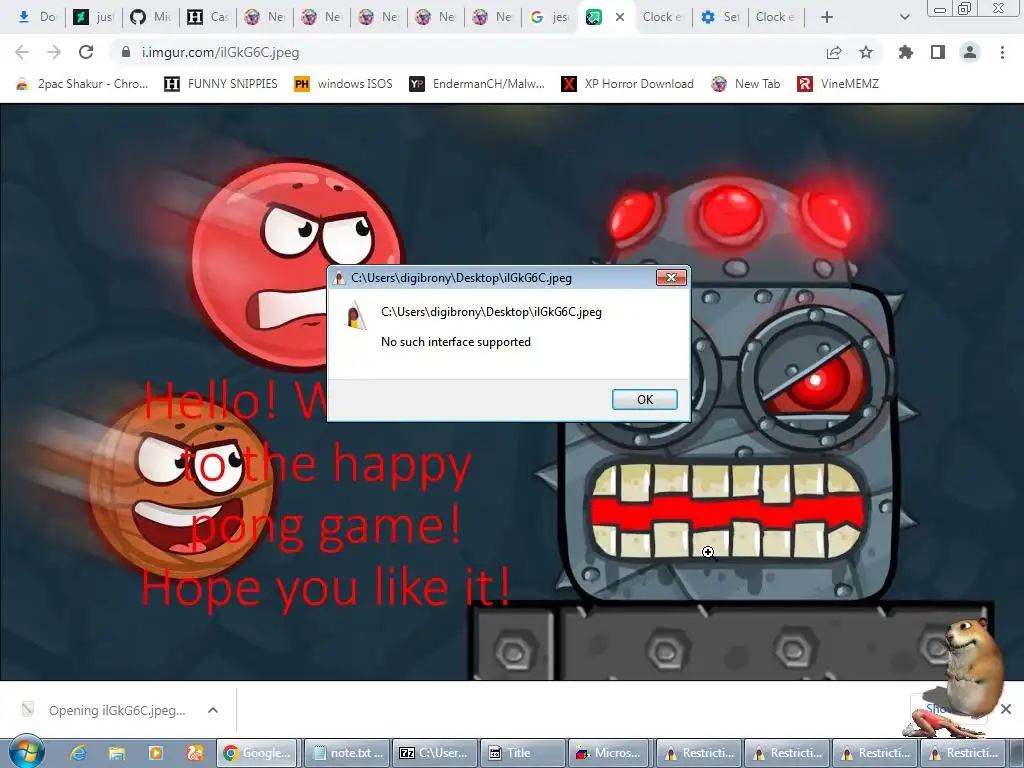1024x768 pixels.
Task: View site info padlock icon
Action: [125, 52]
